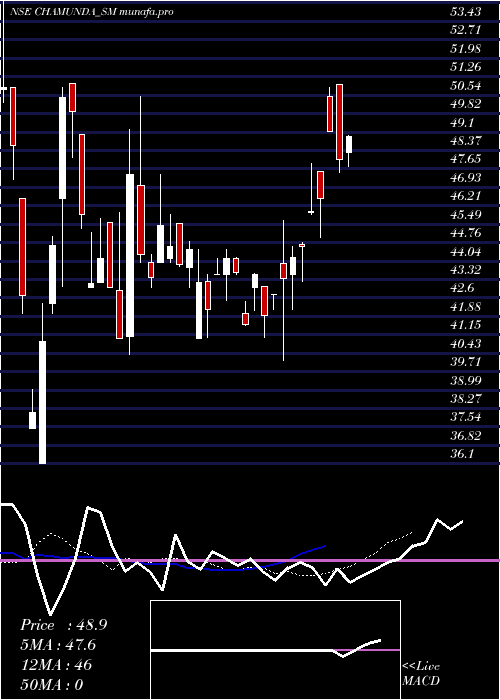This screenshot has width=500, height=700.
Task: Select the 36.1 price axis label
Action: point(462,455)
